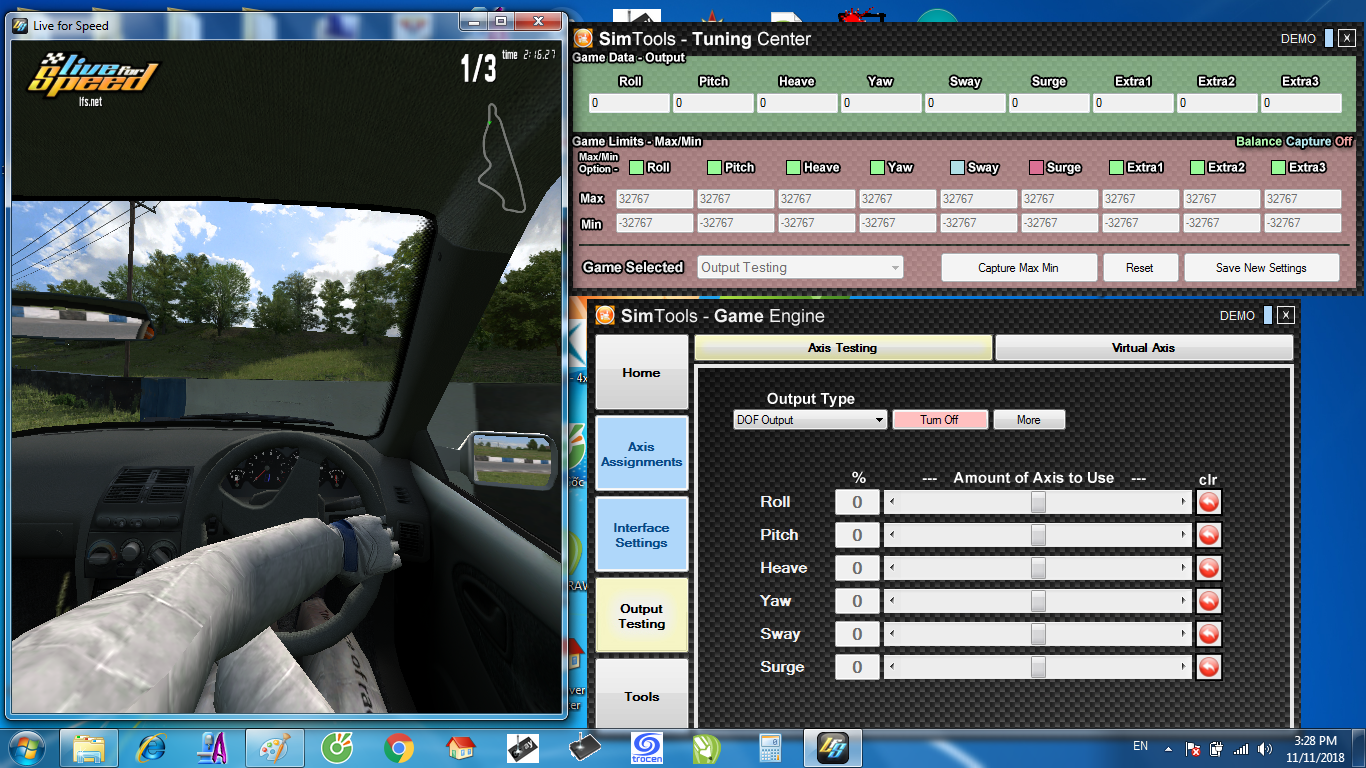Click the More button beside Turn Off
1366x768 pixels.
(1029, 420)
